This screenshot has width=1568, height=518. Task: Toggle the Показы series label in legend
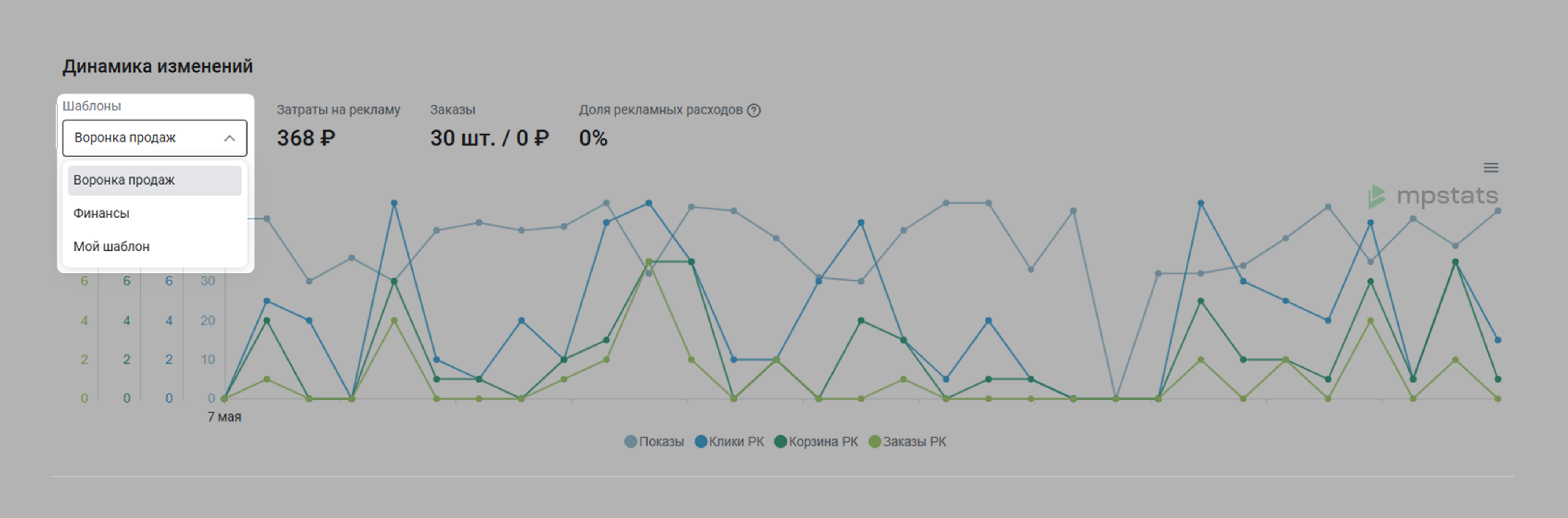[661, 442]
